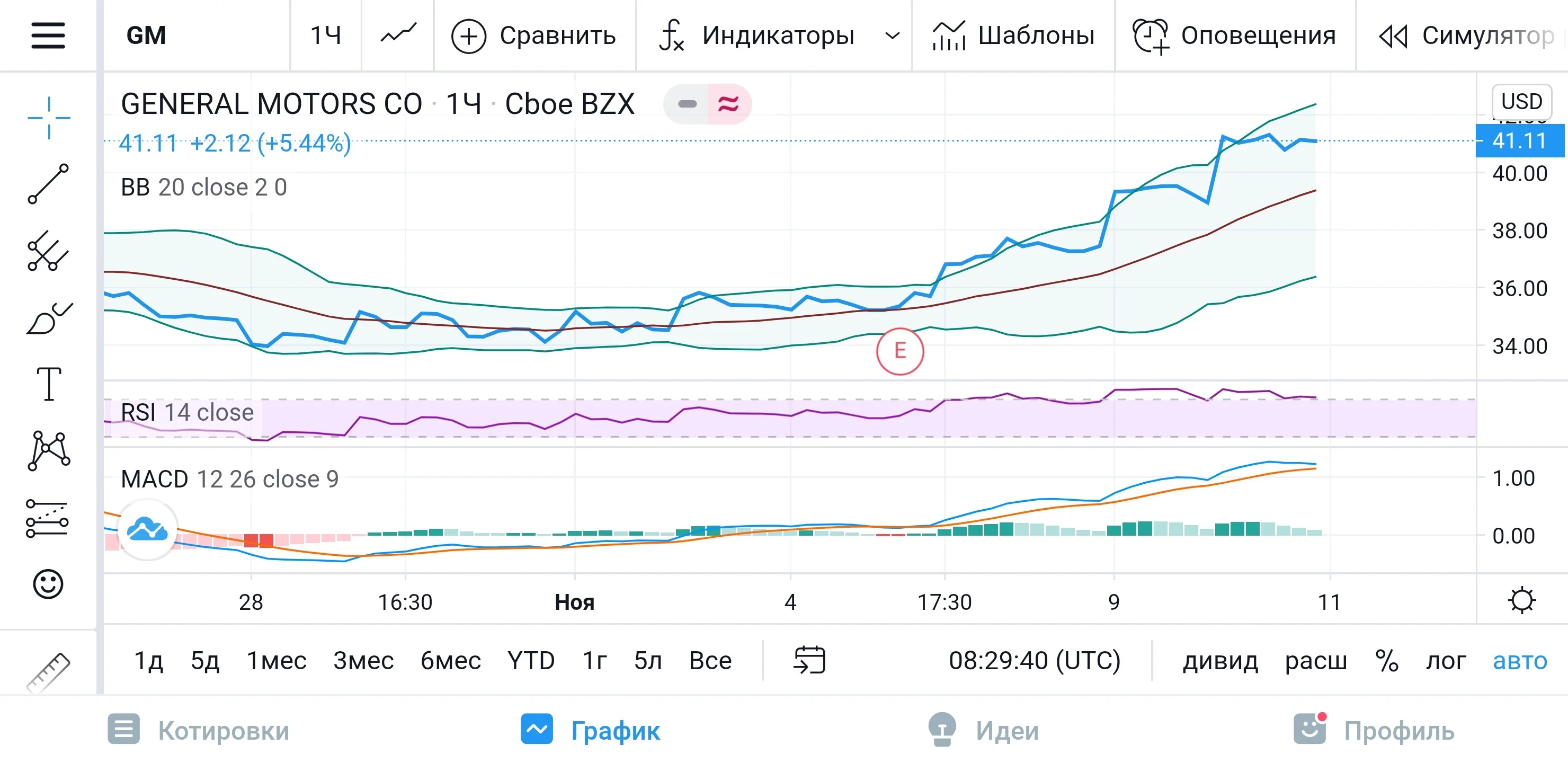Viewport: 1568px width, 763px height.
Task: Set range to 1д
Action: coord(148,660)
